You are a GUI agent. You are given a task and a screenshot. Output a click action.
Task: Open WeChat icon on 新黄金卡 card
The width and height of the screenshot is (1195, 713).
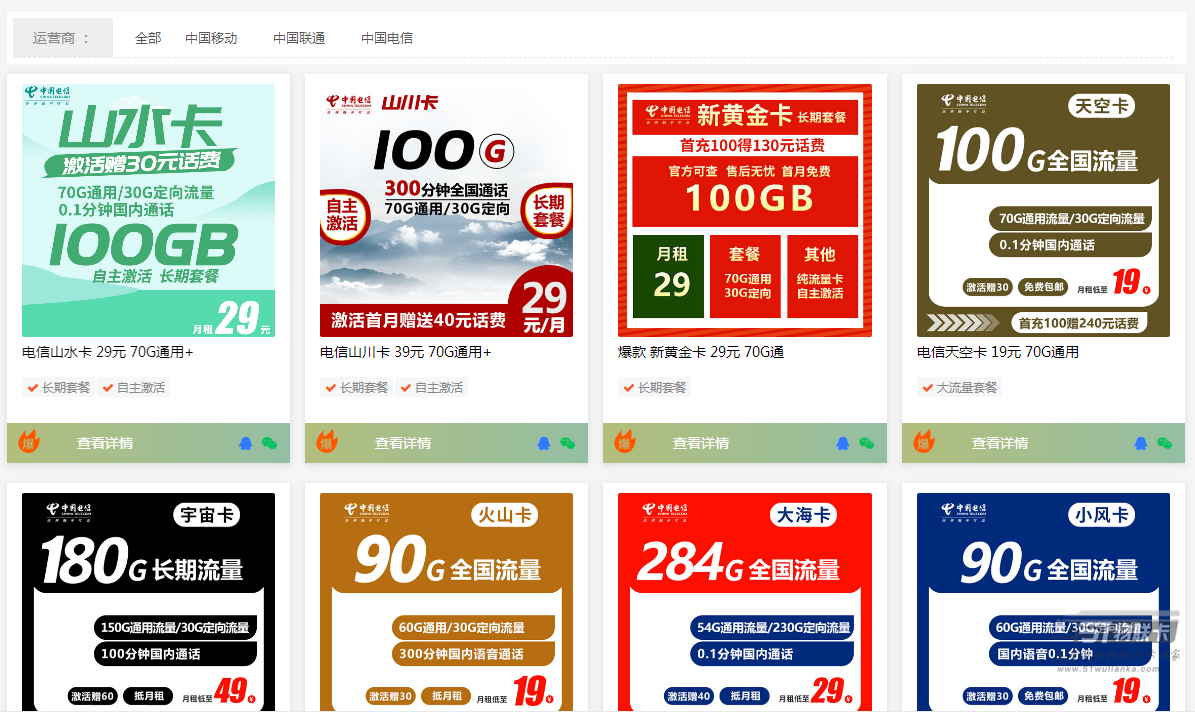tap(866, 443)
